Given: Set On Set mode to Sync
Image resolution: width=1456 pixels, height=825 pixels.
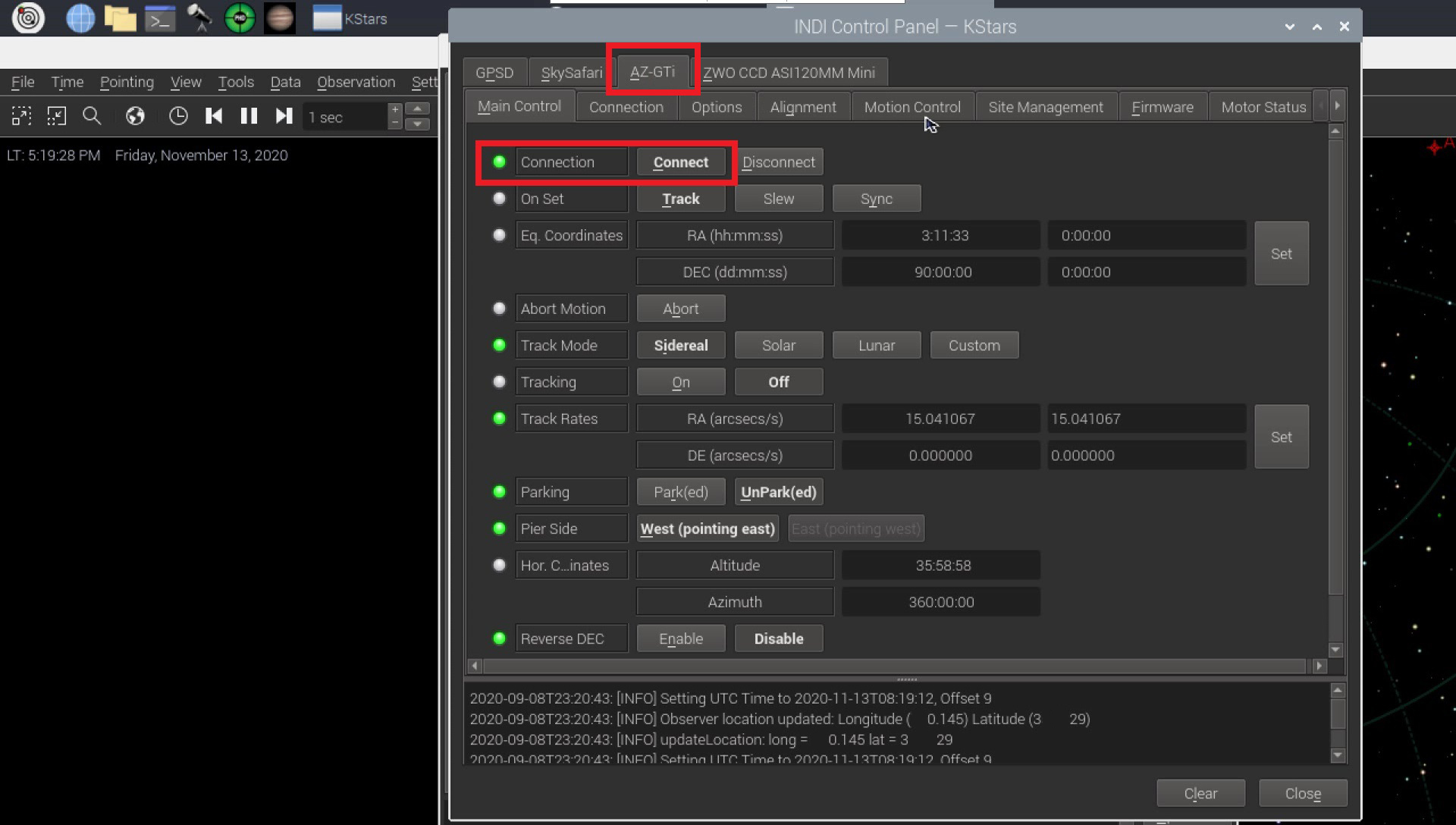Looking at the screenshot, I should (877, 199).
